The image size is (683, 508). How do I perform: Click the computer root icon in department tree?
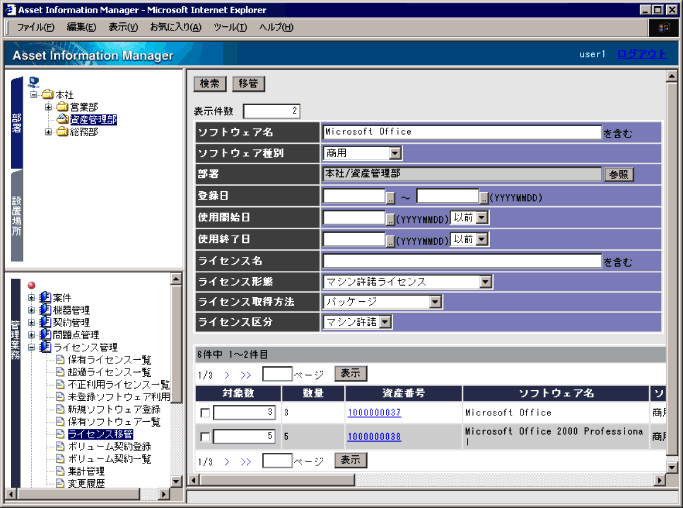point(34,82)
